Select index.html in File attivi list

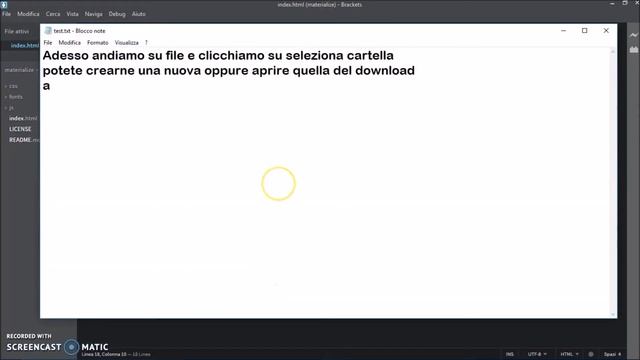[x=24, y=45]
